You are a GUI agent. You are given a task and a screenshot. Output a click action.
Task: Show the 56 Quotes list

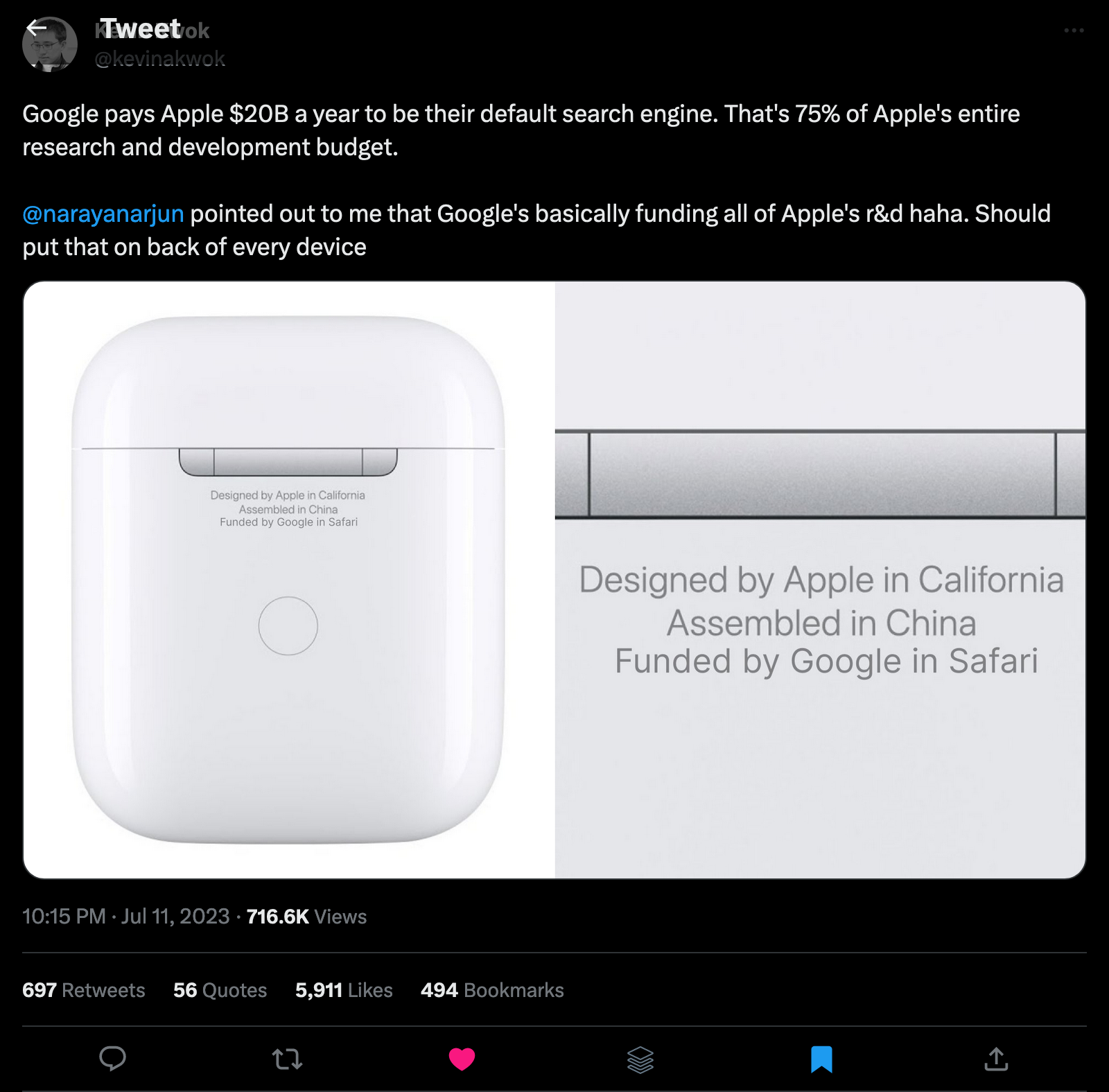[220, 990]
